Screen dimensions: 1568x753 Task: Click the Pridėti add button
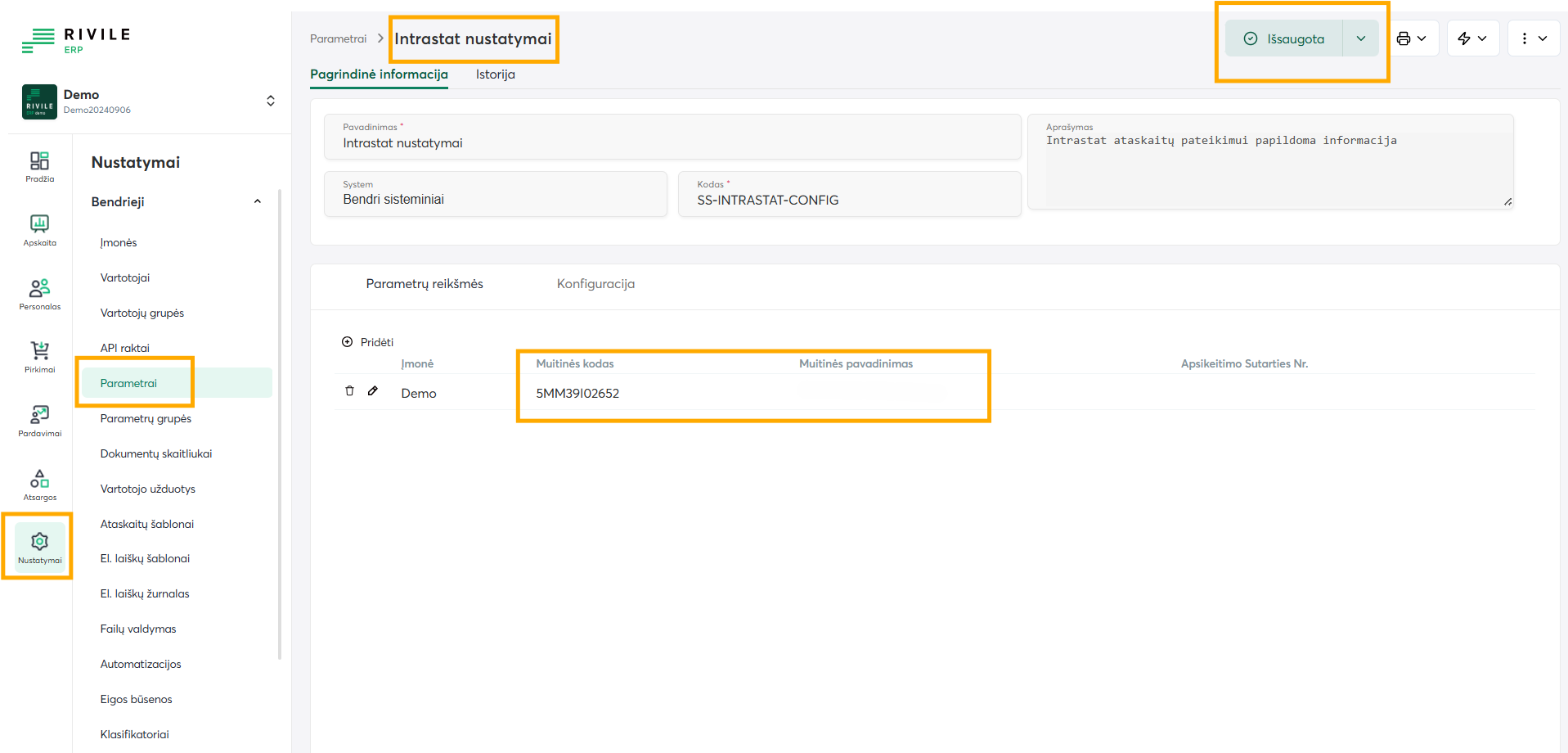368,342
